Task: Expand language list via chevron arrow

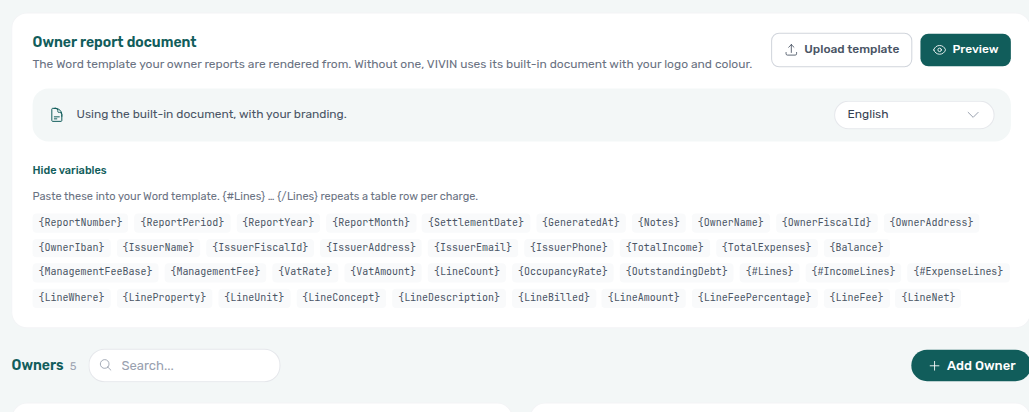Action: click(973, 115)
